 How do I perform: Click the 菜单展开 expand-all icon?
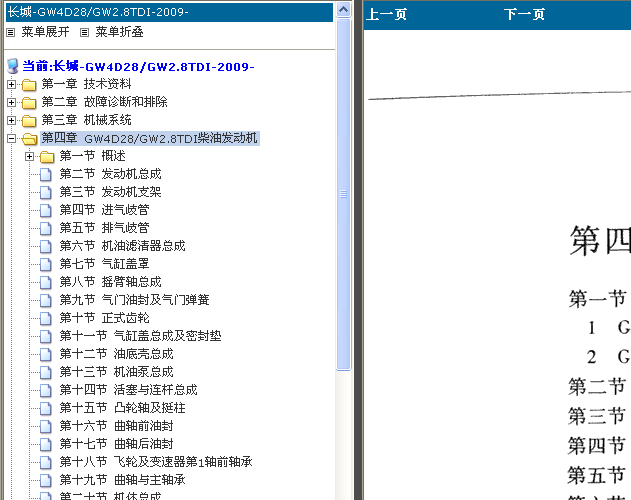[x=11, y=32]
